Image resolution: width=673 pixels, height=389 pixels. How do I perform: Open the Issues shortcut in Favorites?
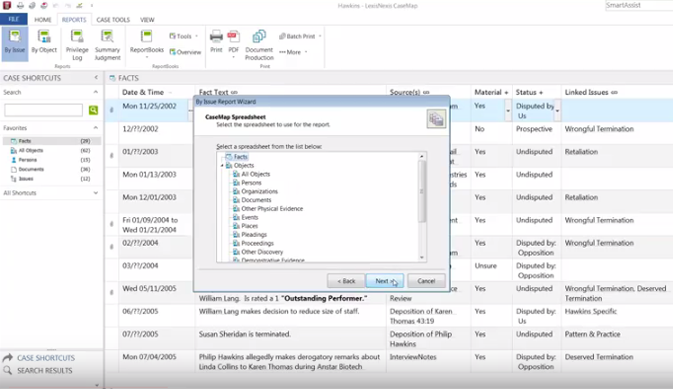52,179
